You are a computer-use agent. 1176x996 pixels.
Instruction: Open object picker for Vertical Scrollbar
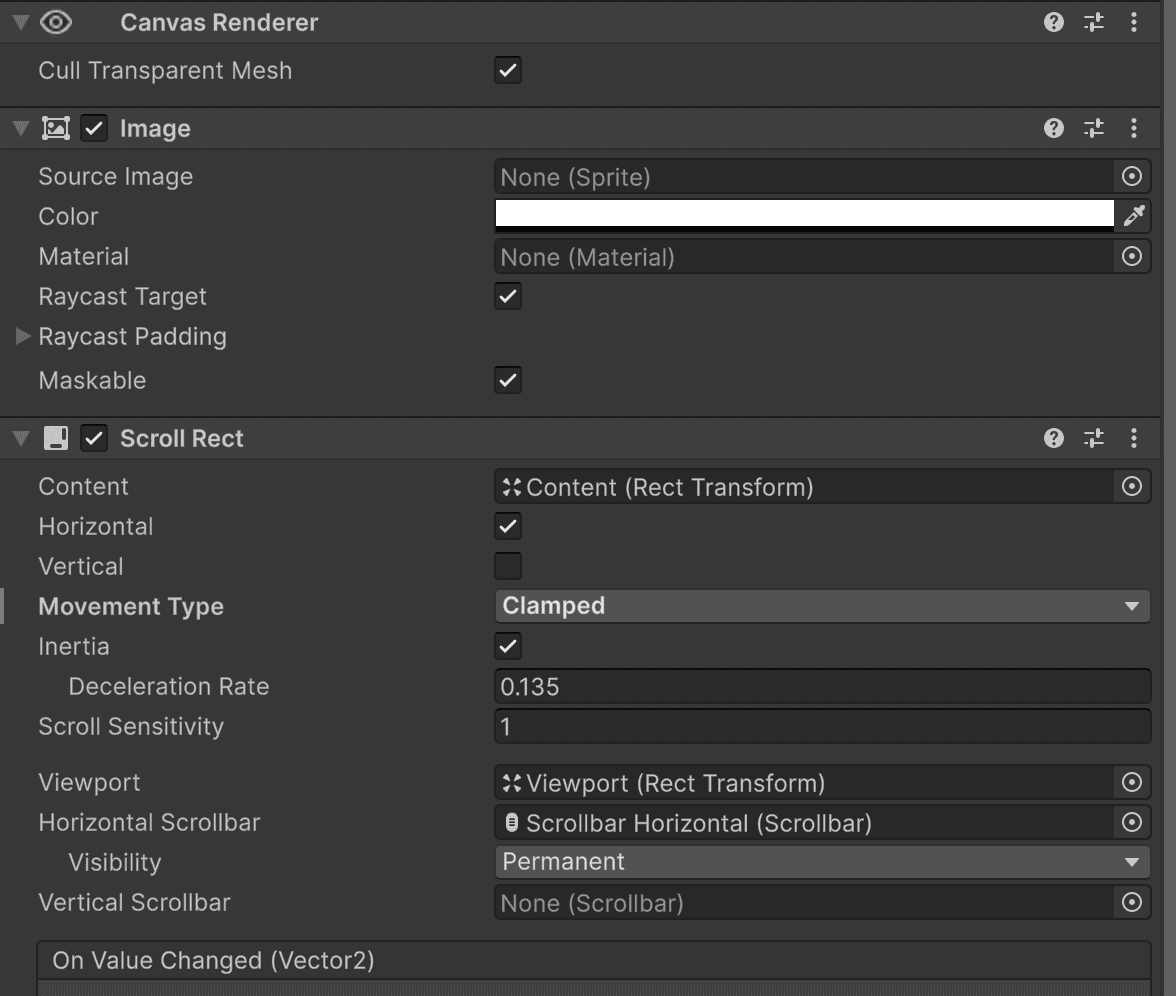(1132, 902)
